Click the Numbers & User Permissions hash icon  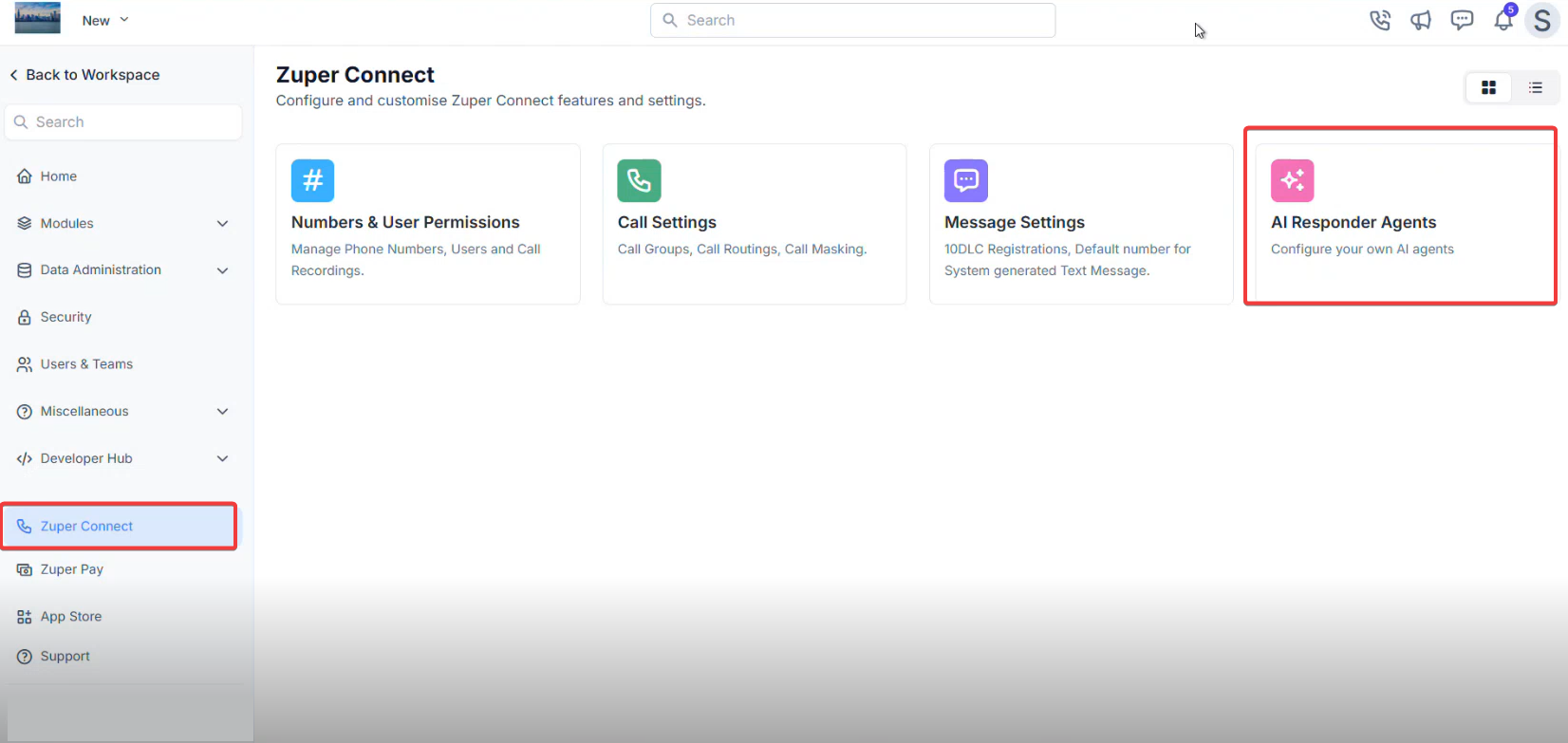pos(312,180)
